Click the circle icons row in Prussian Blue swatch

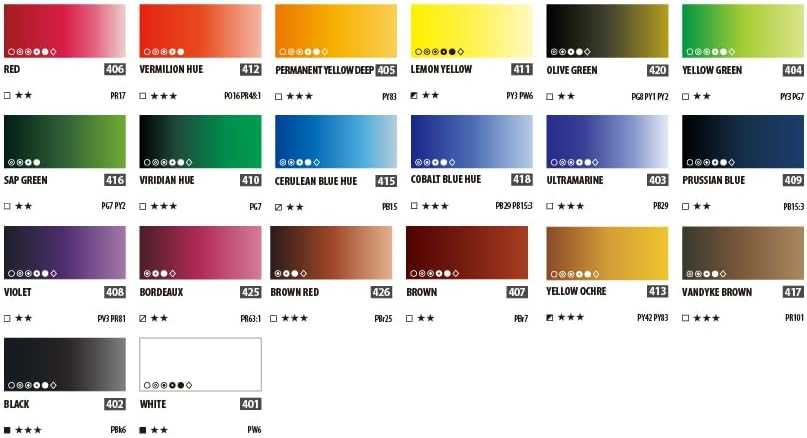click(711, 163)
